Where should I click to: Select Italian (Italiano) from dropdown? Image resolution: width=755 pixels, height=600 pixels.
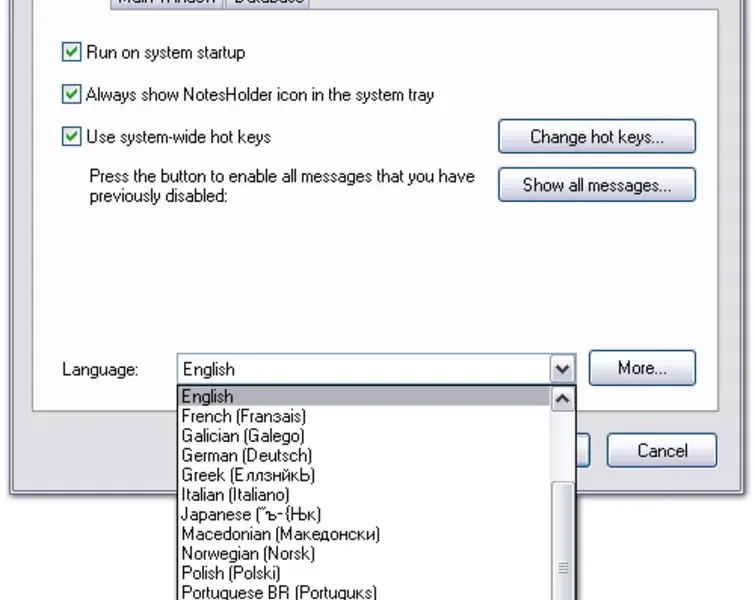pos(364,495)
